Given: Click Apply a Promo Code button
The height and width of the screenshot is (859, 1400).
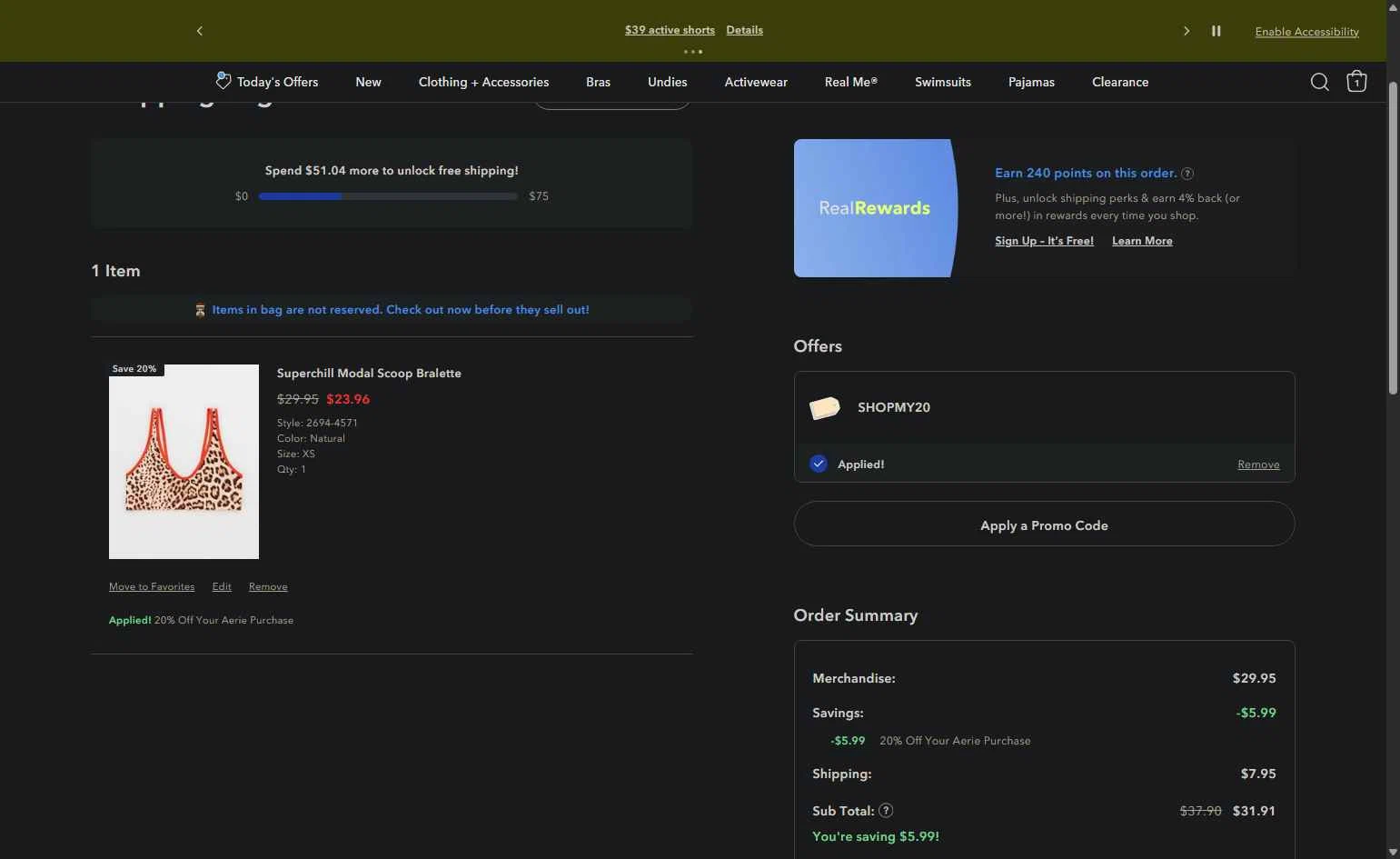Looking at the screenshot, I should (x=1044, y=524).
